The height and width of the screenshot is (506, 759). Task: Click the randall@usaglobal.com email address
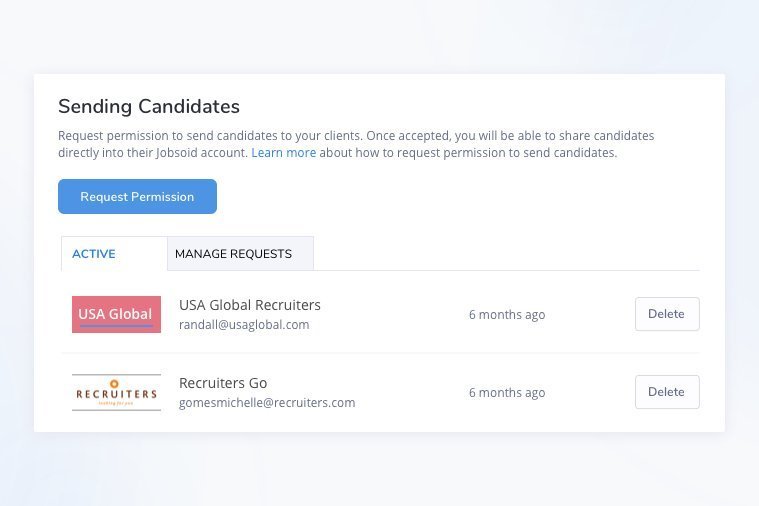243,325
